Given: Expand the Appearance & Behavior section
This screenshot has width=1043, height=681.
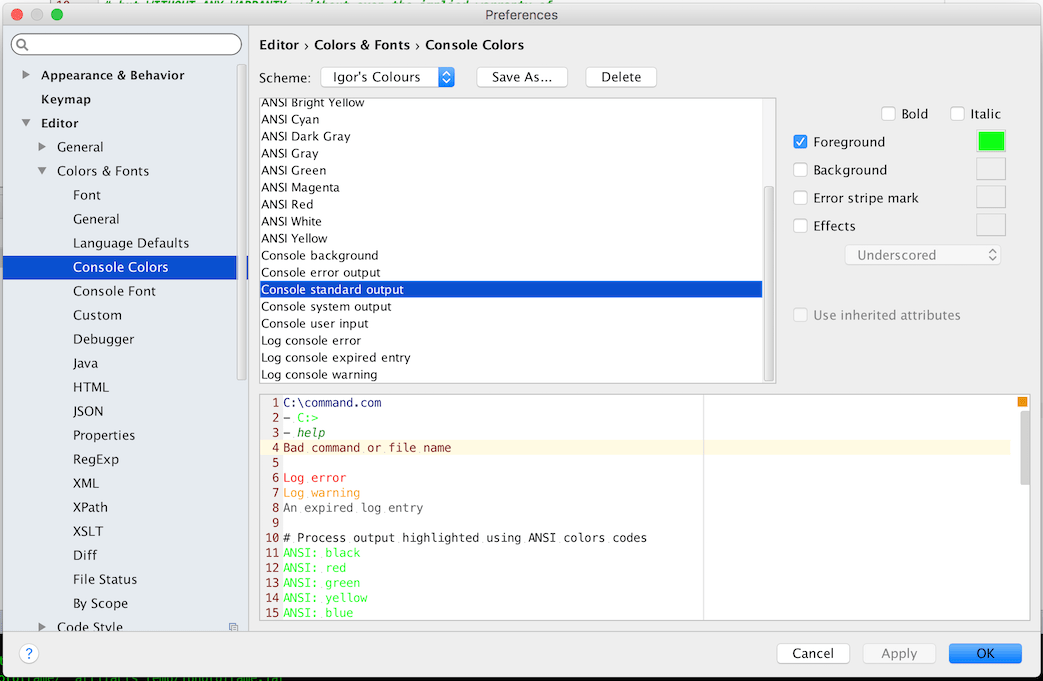Looking at the screenshot, I should [23, 74].
